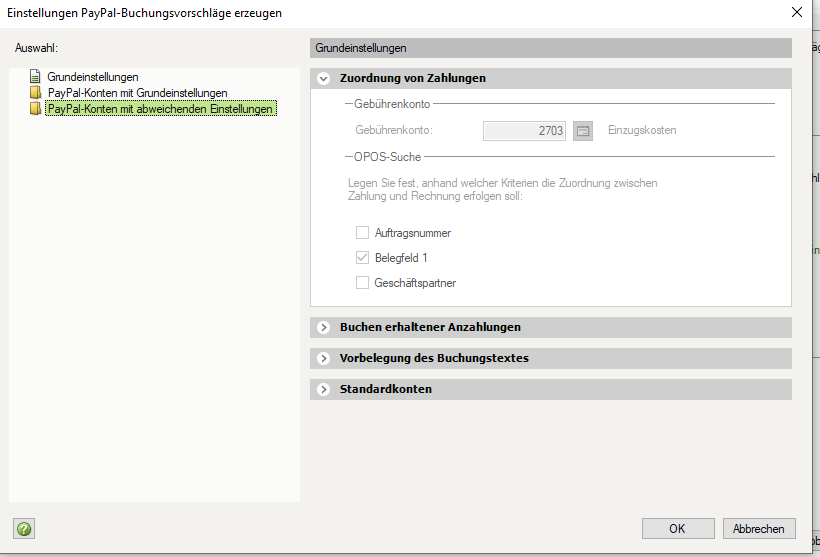820x557 pixels.
Task: Select Grundeinstellungen in the Auswahl tree
Action: click(x=92, y=77)
